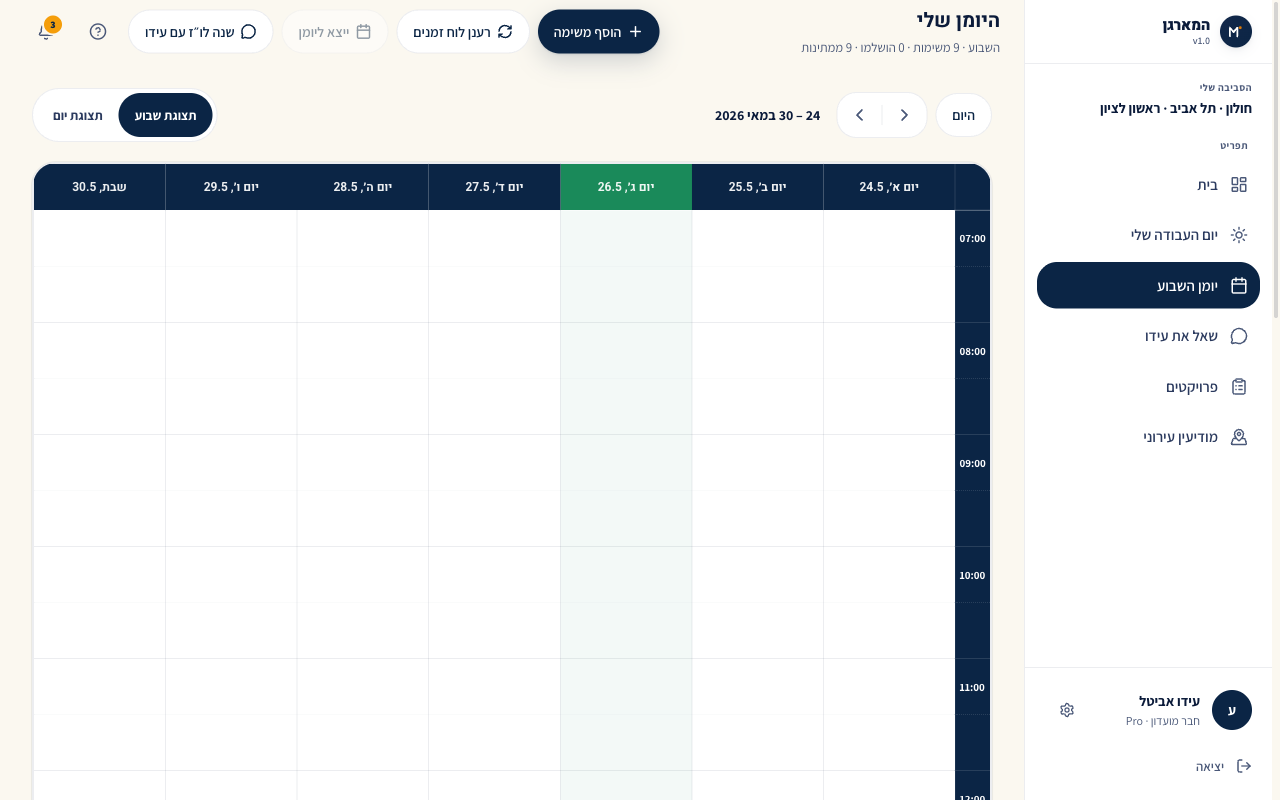This screenshot has width=1280, height=800.
Task: Select day header יום ד׳, 27.5
Action: 494,187
